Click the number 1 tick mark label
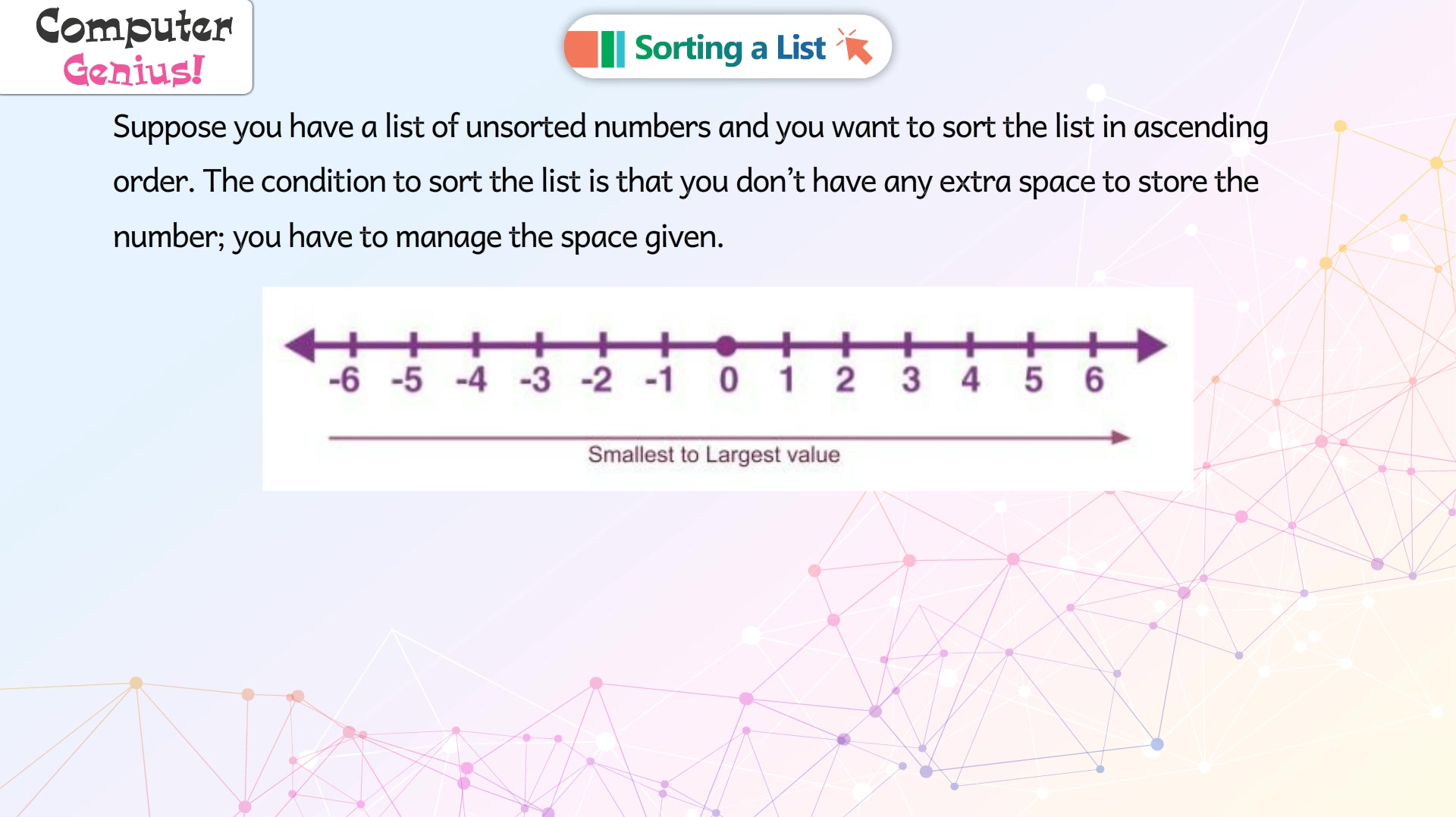 (787, 380)
